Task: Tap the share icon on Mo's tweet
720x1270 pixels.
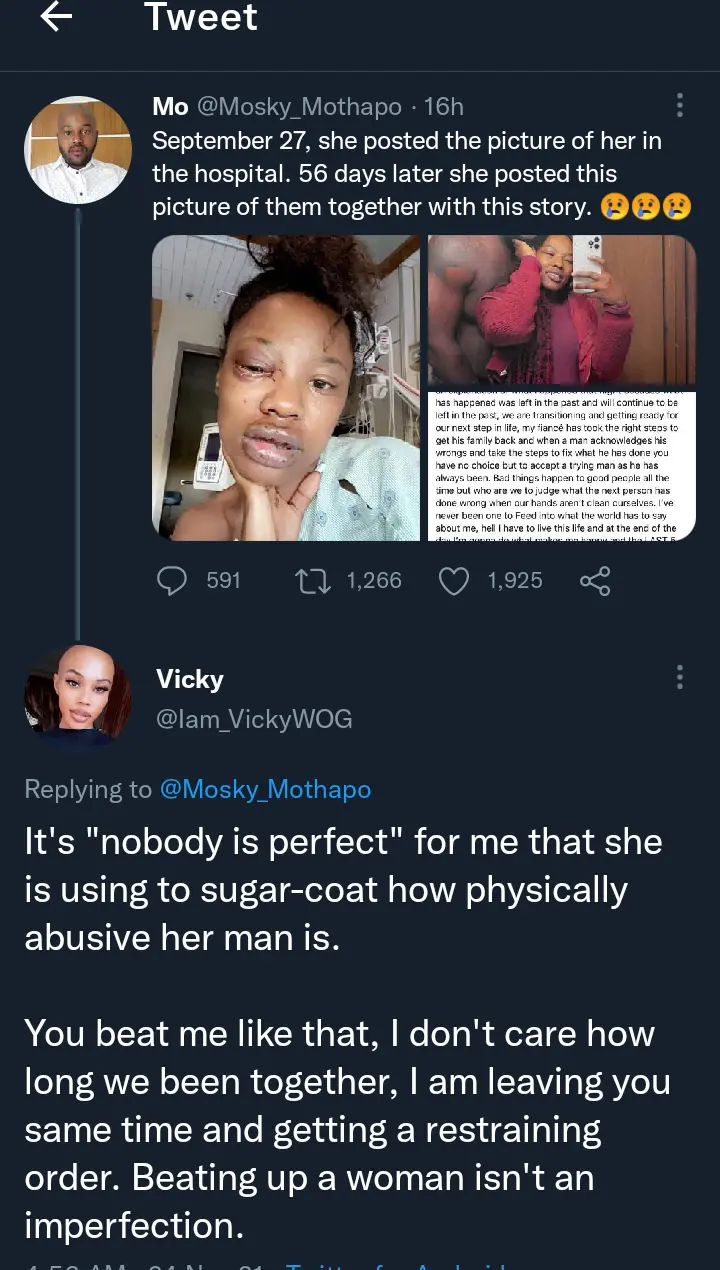Action: click(x=595, y=581)
